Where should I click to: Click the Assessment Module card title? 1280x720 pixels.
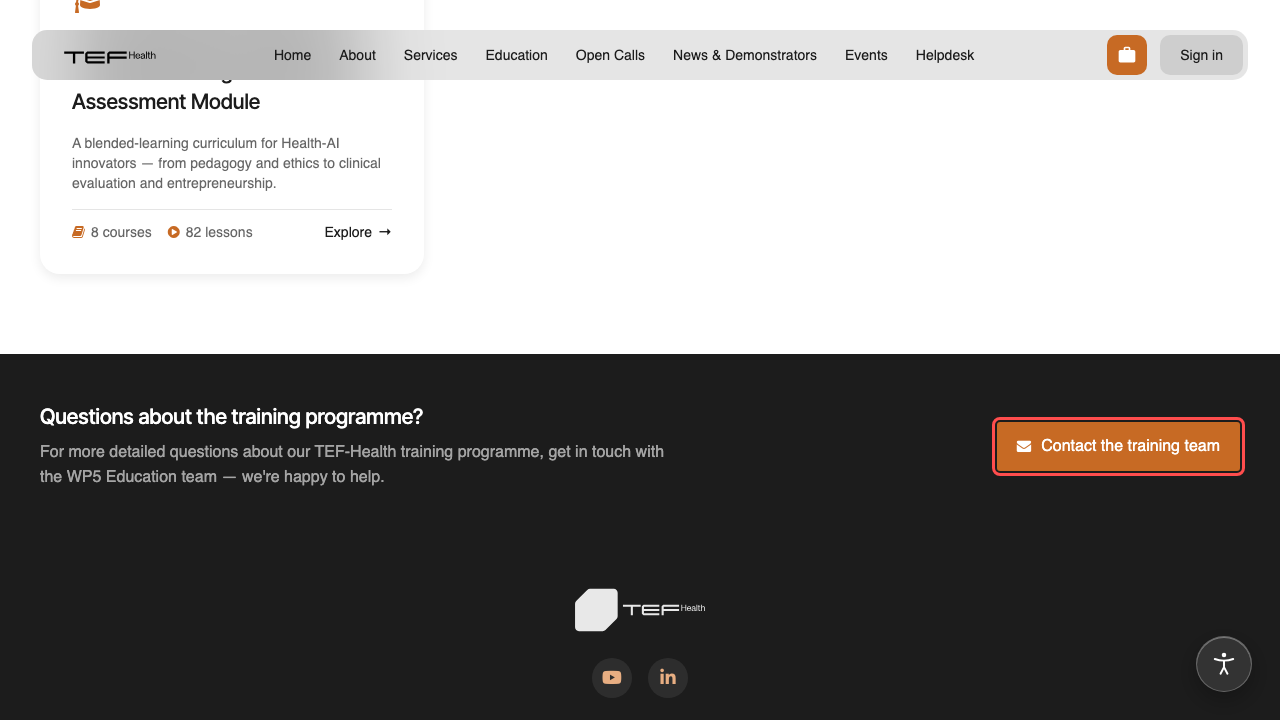point(166,101)
